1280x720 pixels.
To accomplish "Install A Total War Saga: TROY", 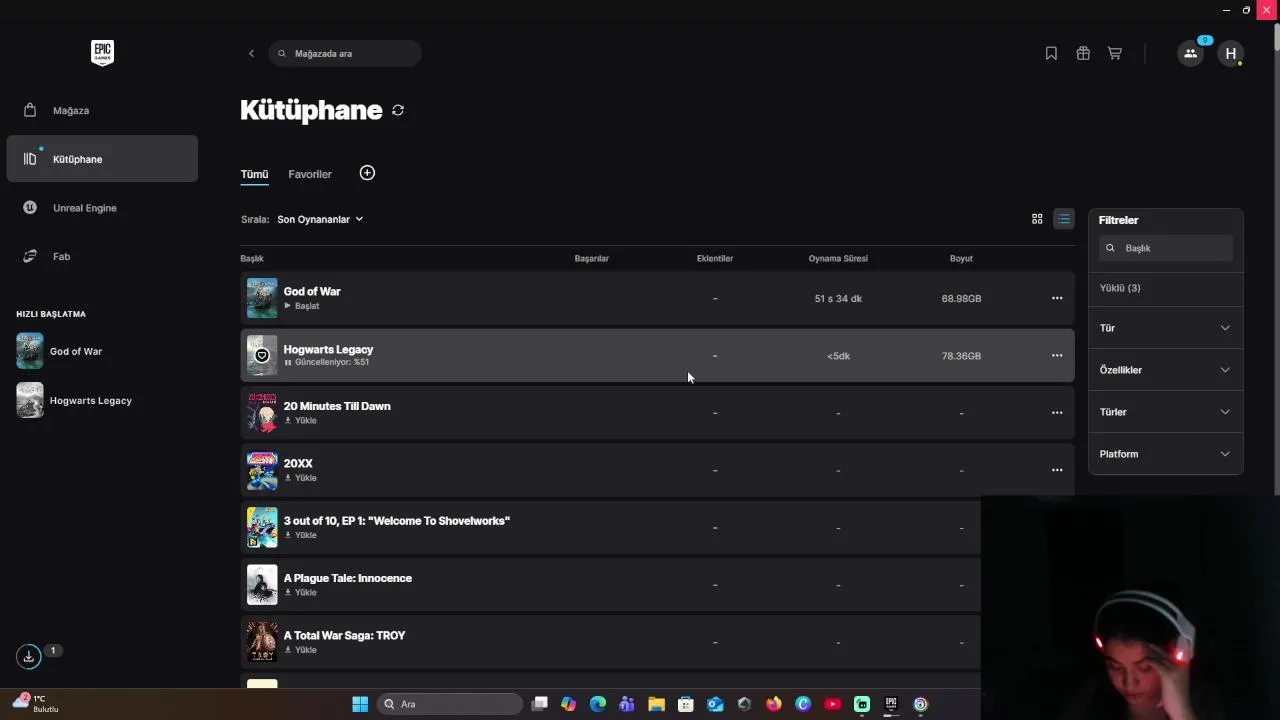I will [300, 650].
